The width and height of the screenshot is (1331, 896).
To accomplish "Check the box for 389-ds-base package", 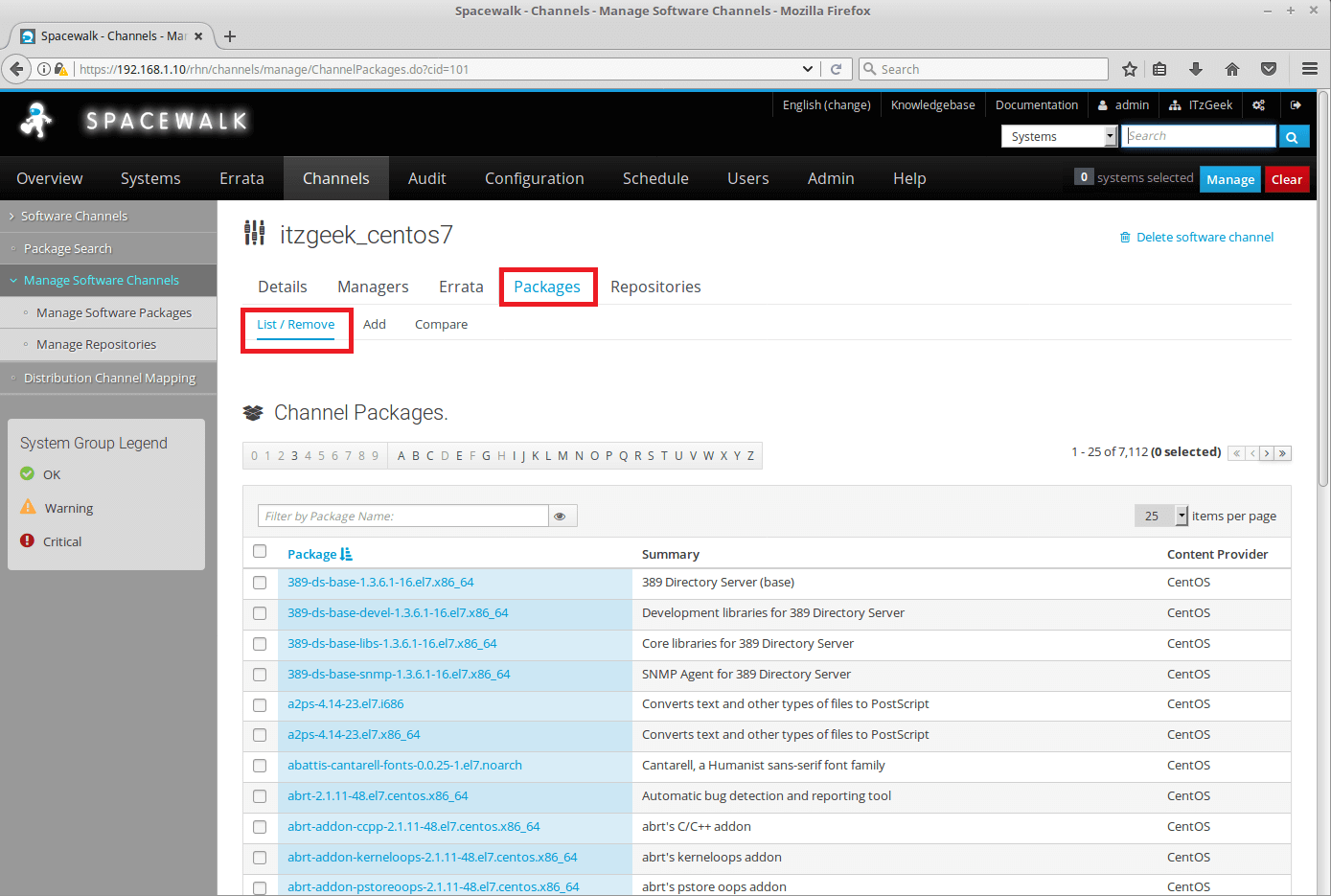I will click(x=260, y=583).
